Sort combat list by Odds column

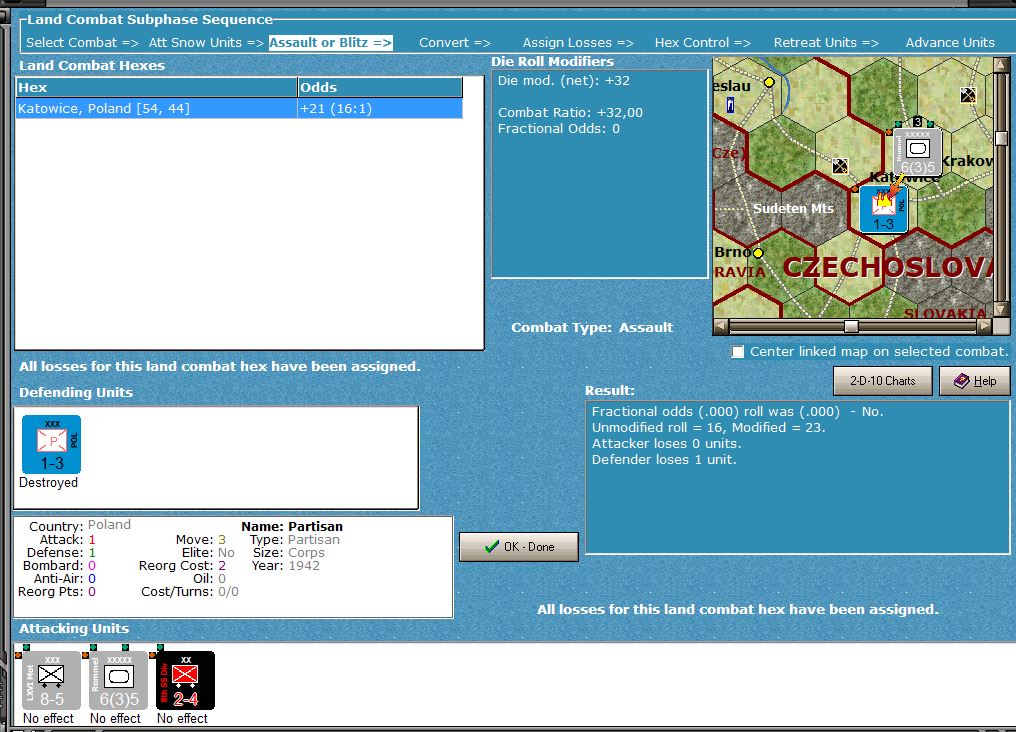pyautogui.click(x=380, y=87)
